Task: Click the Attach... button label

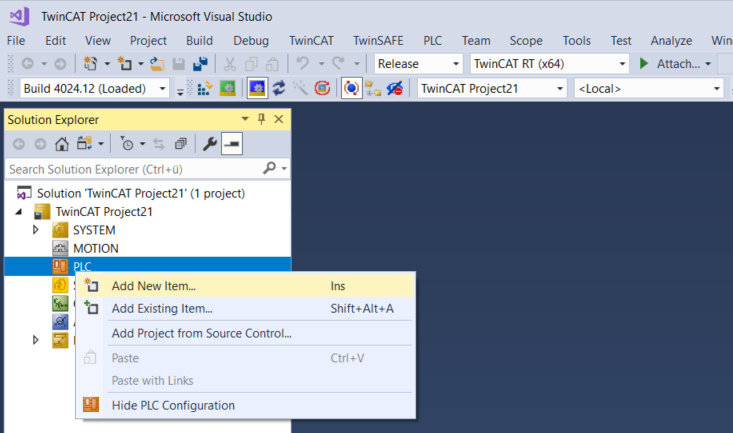Action: click(678, 64)
